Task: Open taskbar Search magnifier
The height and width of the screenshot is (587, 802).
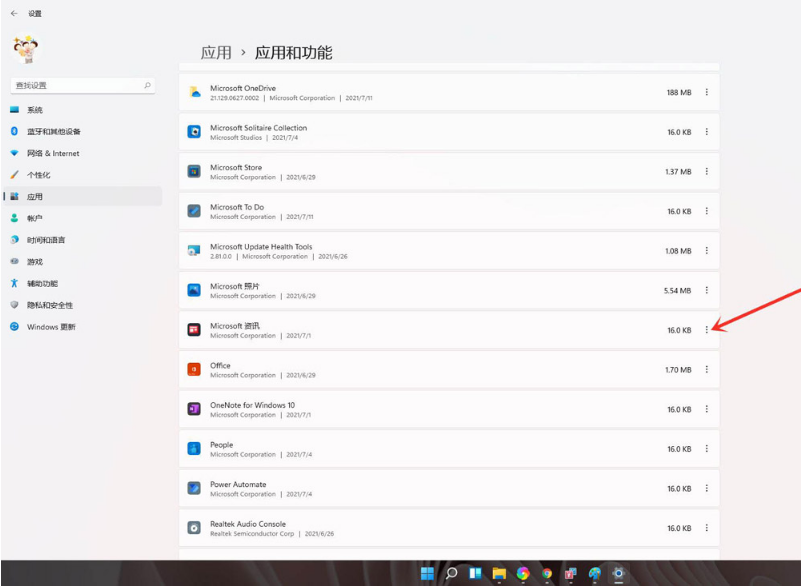Action: click(x=451, y=573)
